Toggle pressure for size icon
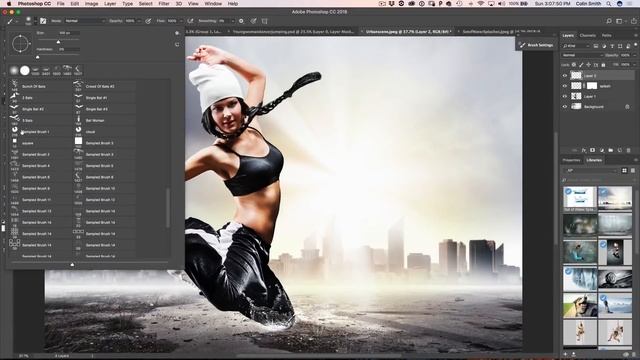 [253, 21]
